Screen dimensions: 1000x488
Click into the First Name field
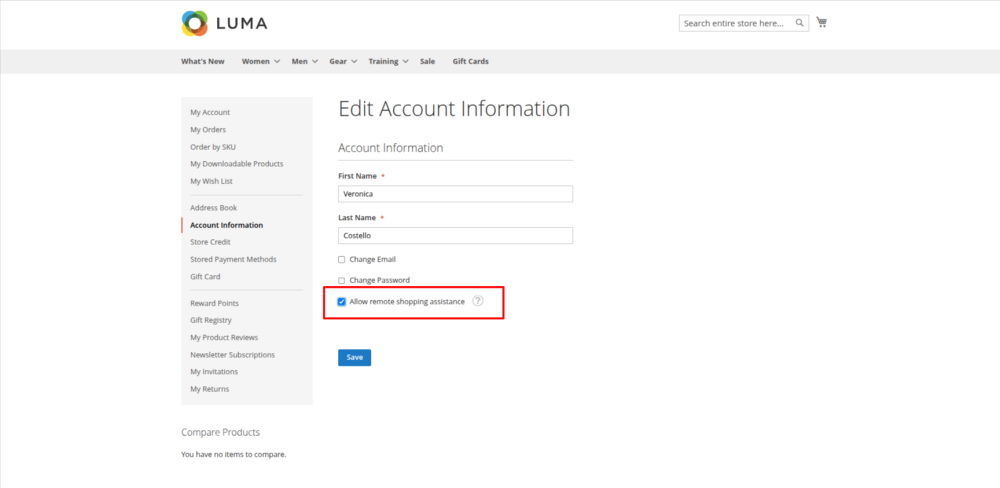[455, 194]
